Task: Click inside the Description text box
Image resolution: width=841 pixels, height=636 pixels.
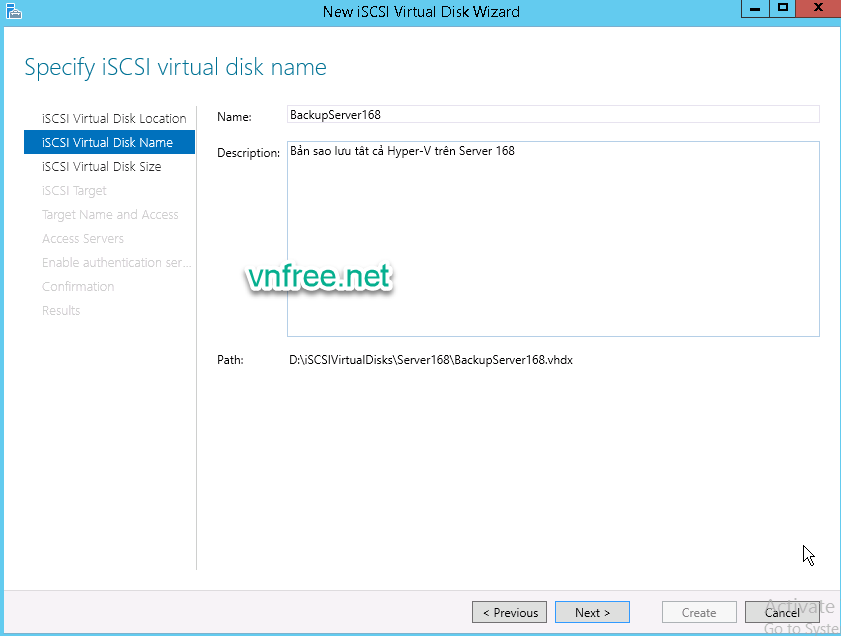Action: pos(552,240)
